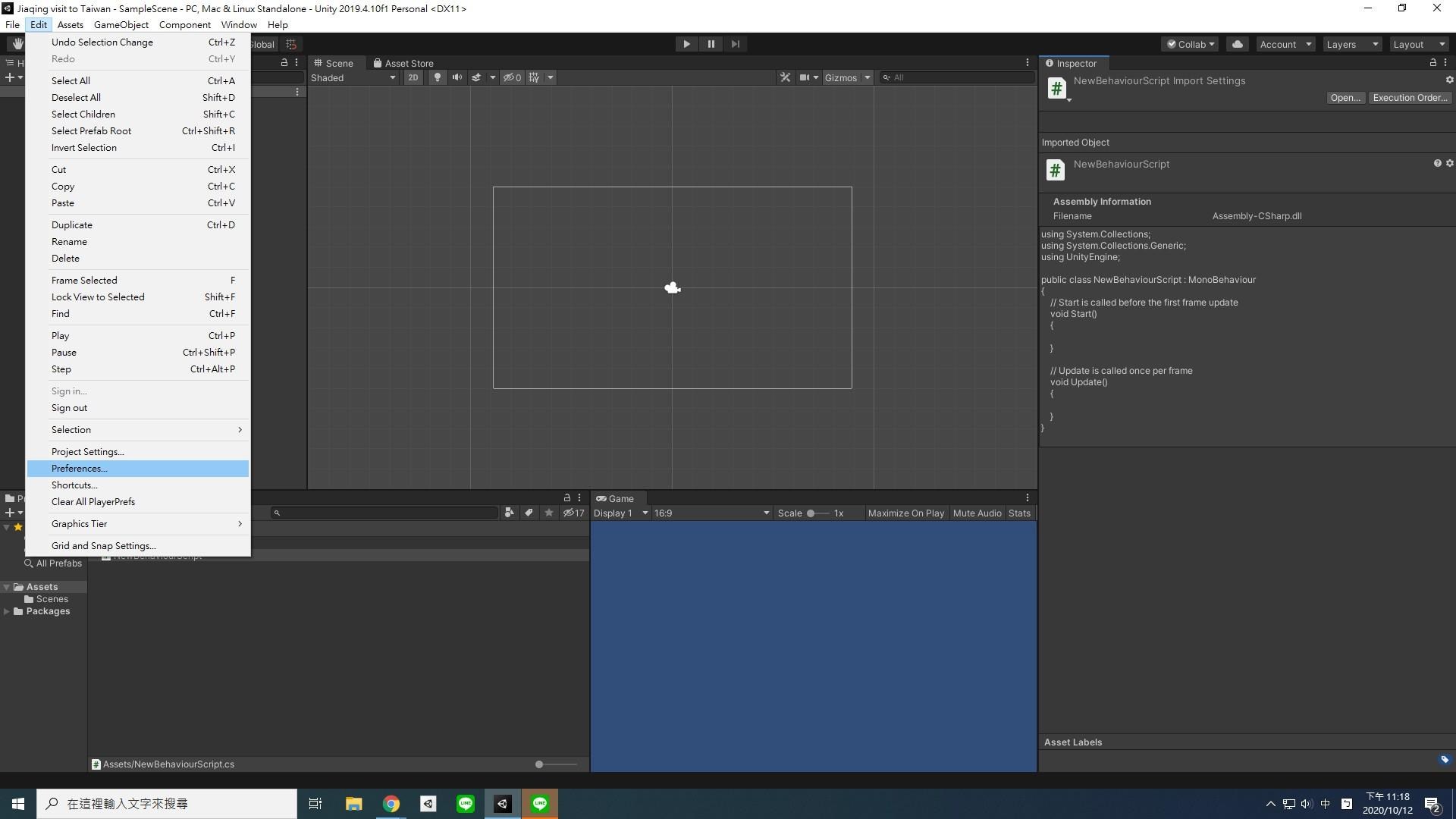
Task: Click the Project panel star (save search) icon
Action: click(x=548, y=513)
